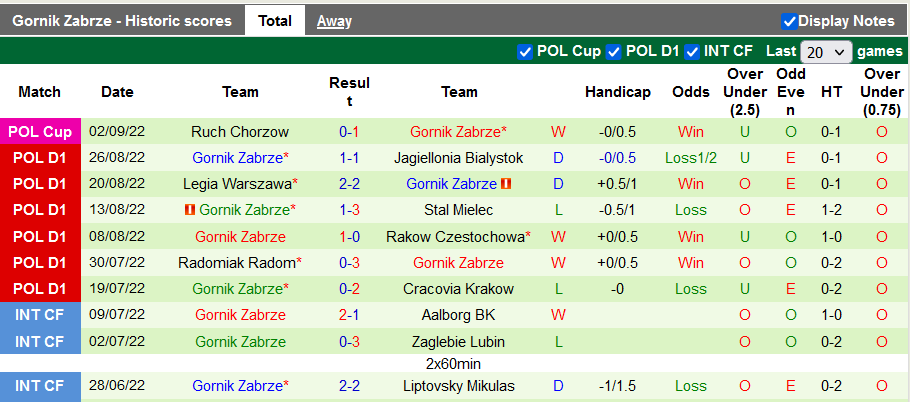This screenshot has width=910, height=402.
Task: Click red card icon in Stal Mielec match row
Action: [x=189, y=210]
